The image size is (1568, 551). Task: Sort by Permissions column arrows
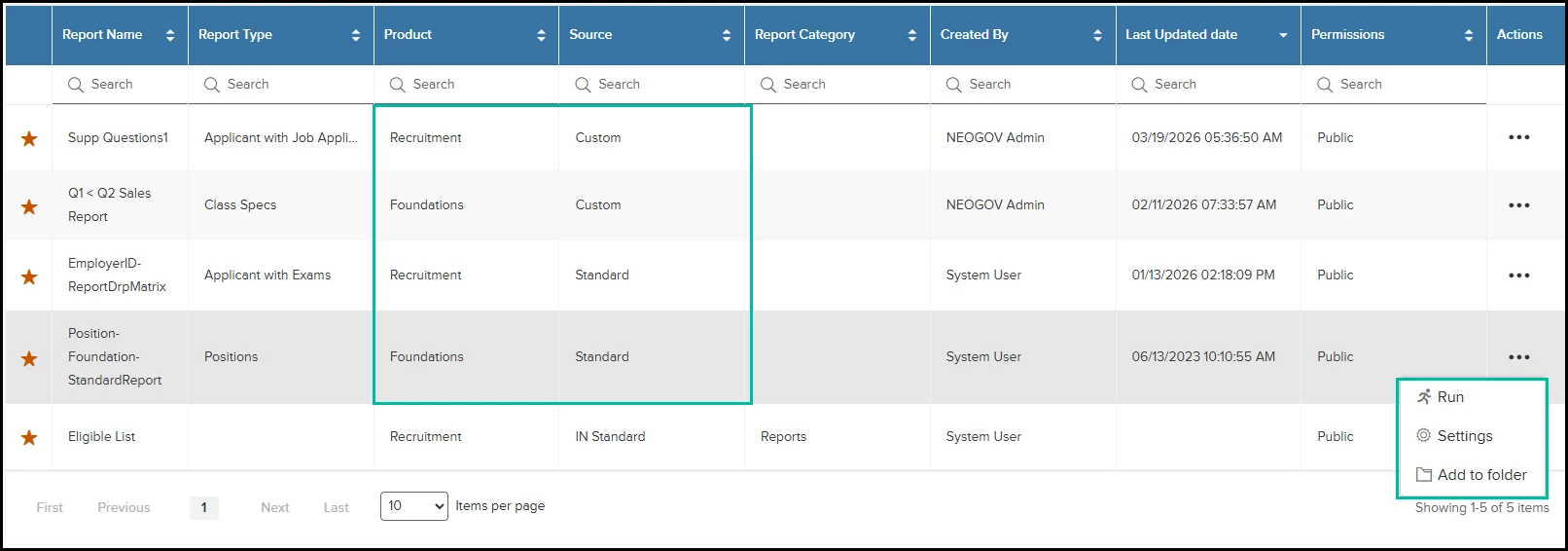[1468, 35]
